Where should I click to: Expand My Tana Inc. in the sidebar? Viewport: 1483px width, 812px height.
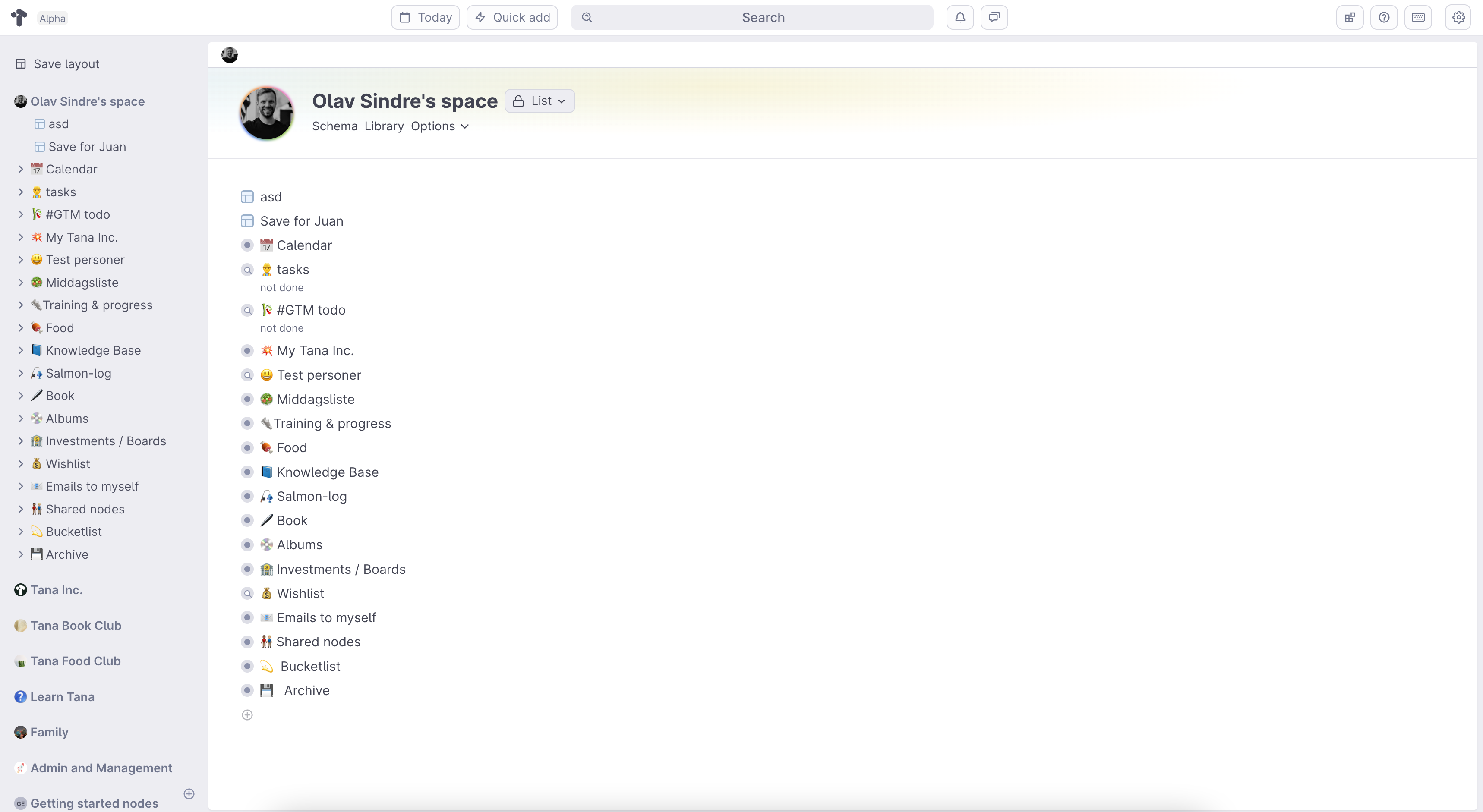pos(21,237)
